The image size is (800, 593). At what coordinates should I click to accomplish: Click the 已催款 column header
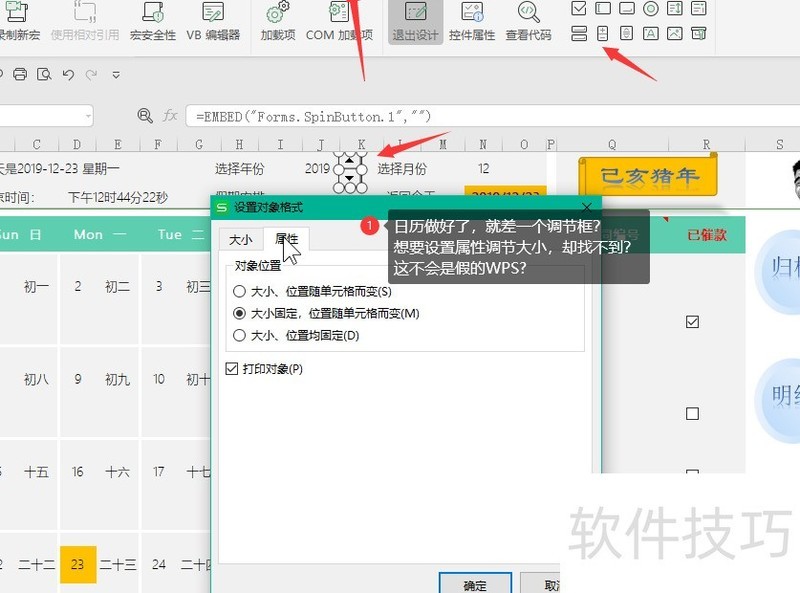click(x=707, y=235)
